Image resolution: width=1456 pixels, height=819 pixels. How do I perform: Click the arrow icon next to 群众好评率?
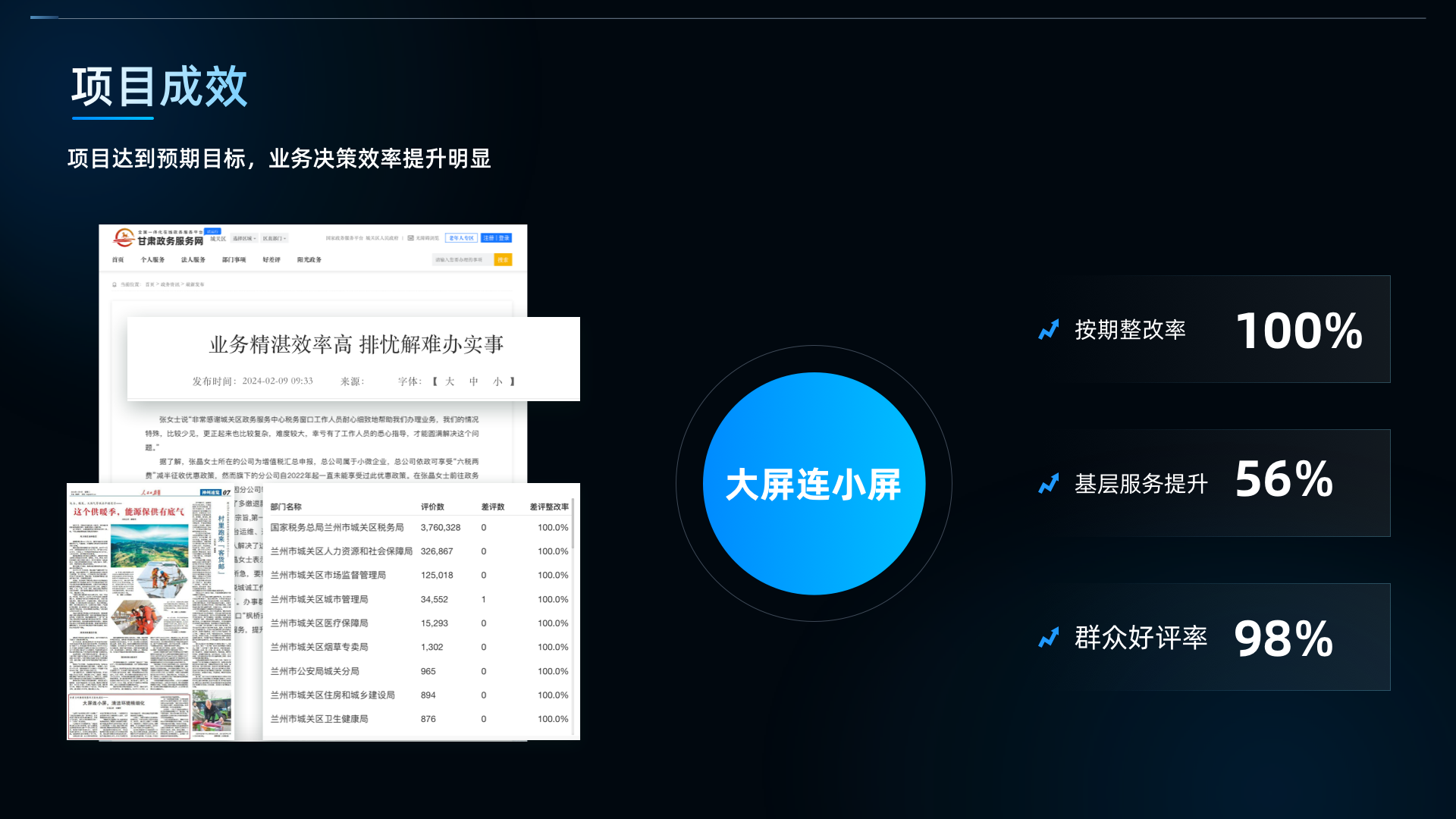click(x=1049, y=638)
